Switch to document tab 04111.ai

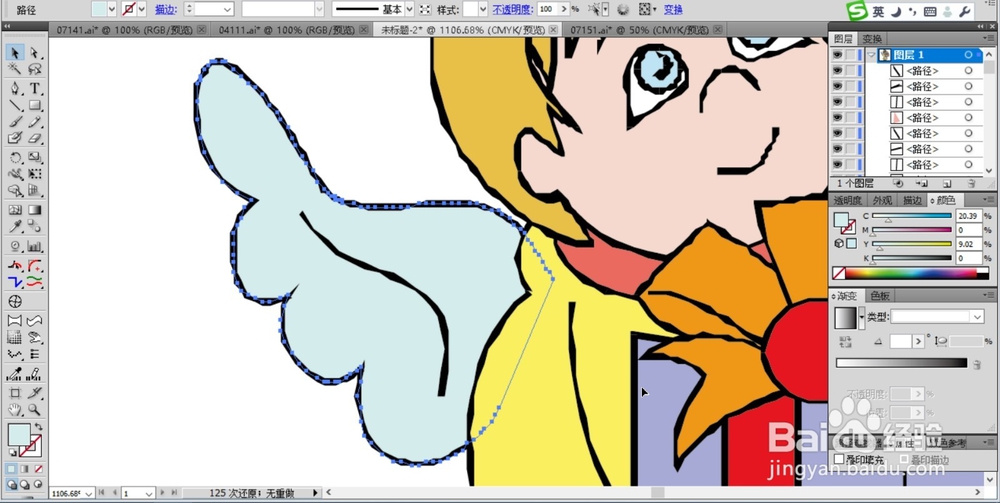coord(288,29)
